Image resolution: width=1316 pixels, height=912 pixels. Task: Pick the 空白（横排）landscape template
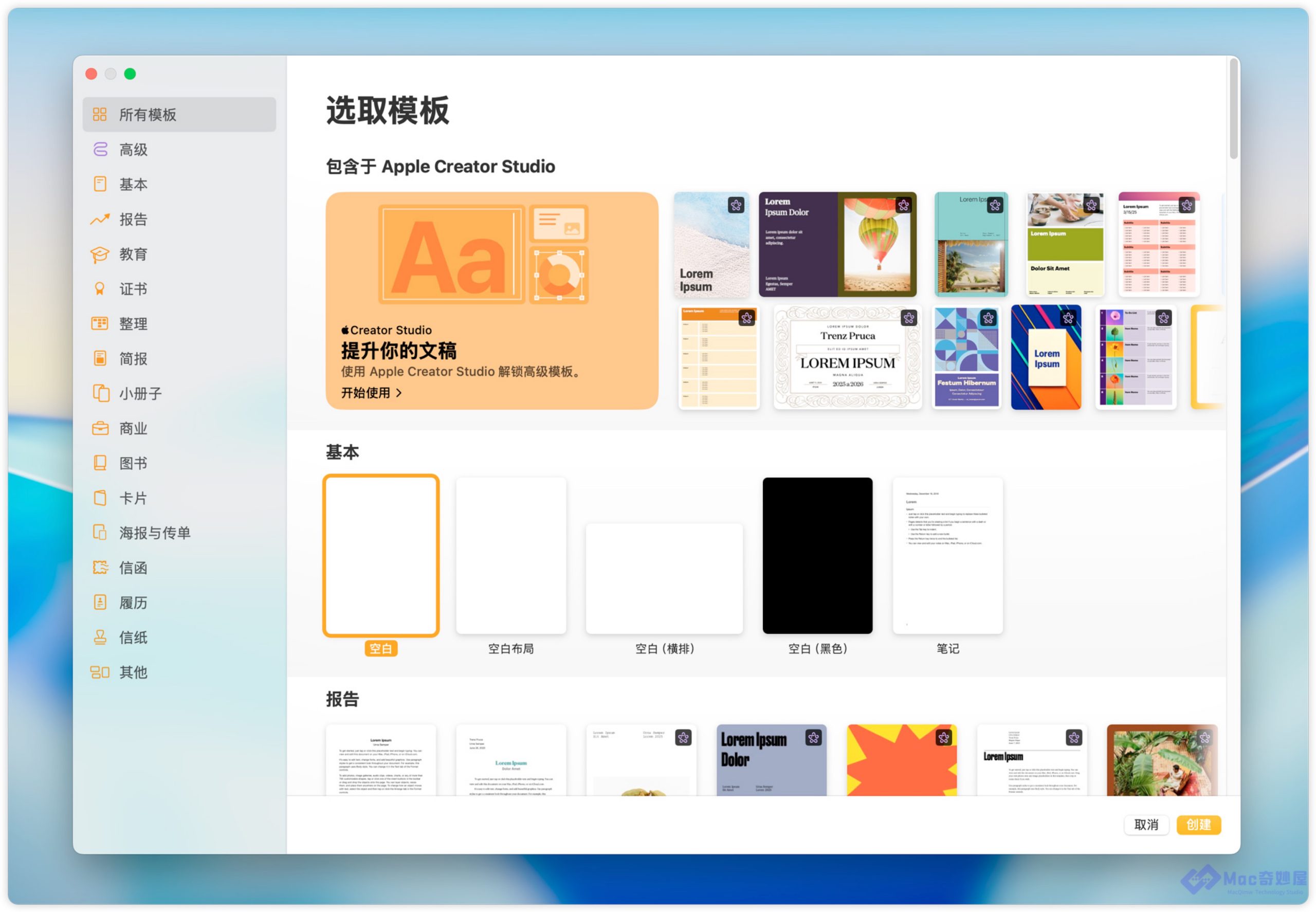(x=664, y=578)
